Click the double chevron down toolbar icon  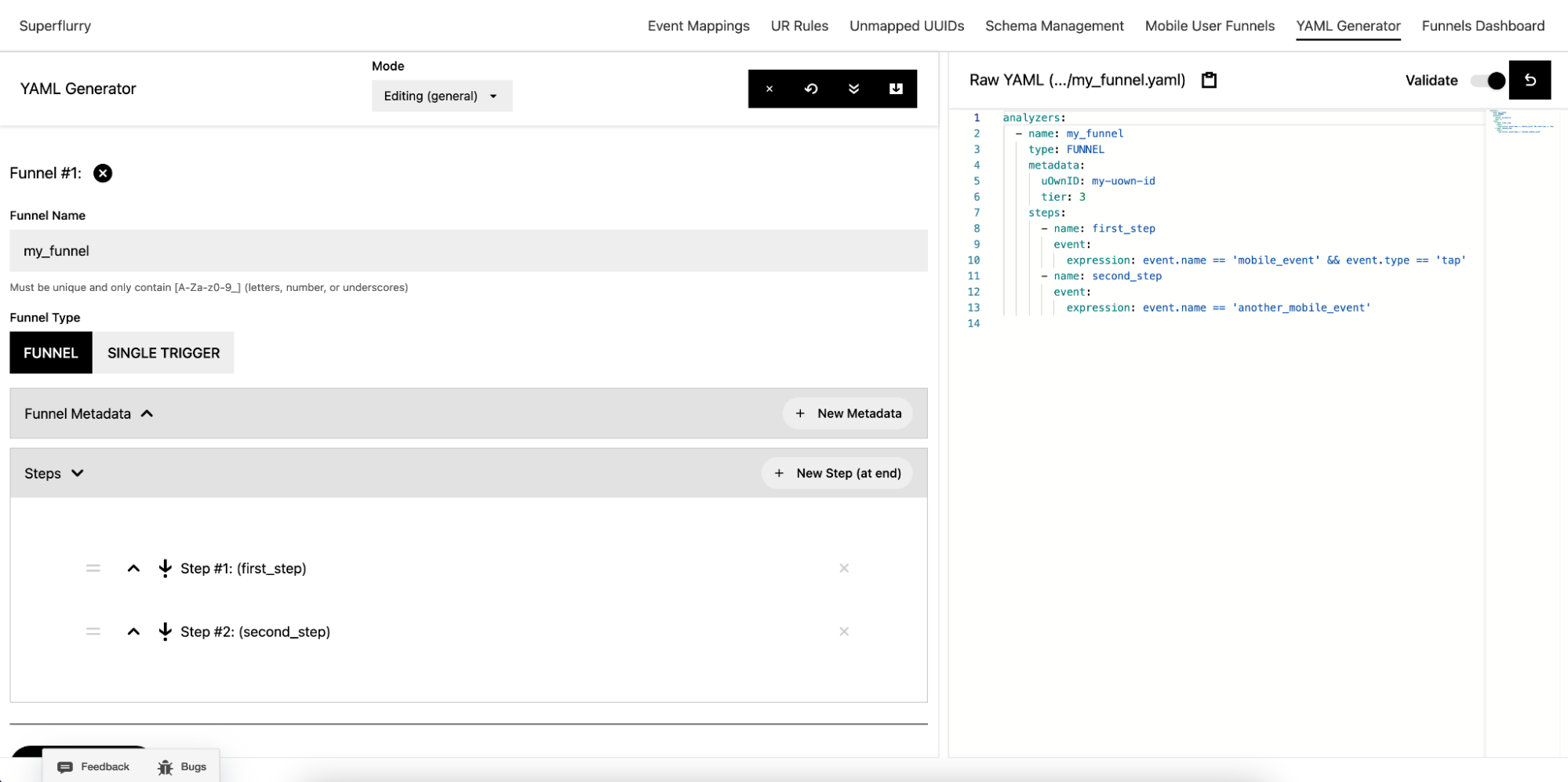[x=853, y=89]
